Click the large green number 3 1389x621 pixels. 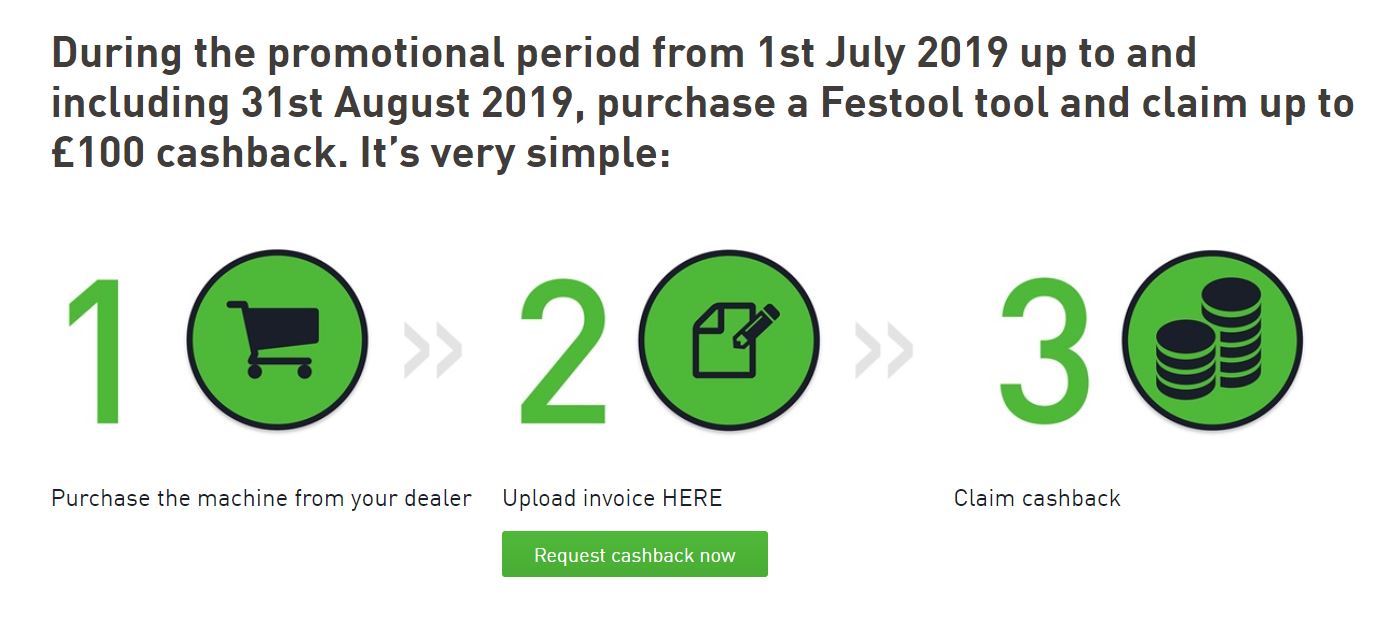(1045, 350)
